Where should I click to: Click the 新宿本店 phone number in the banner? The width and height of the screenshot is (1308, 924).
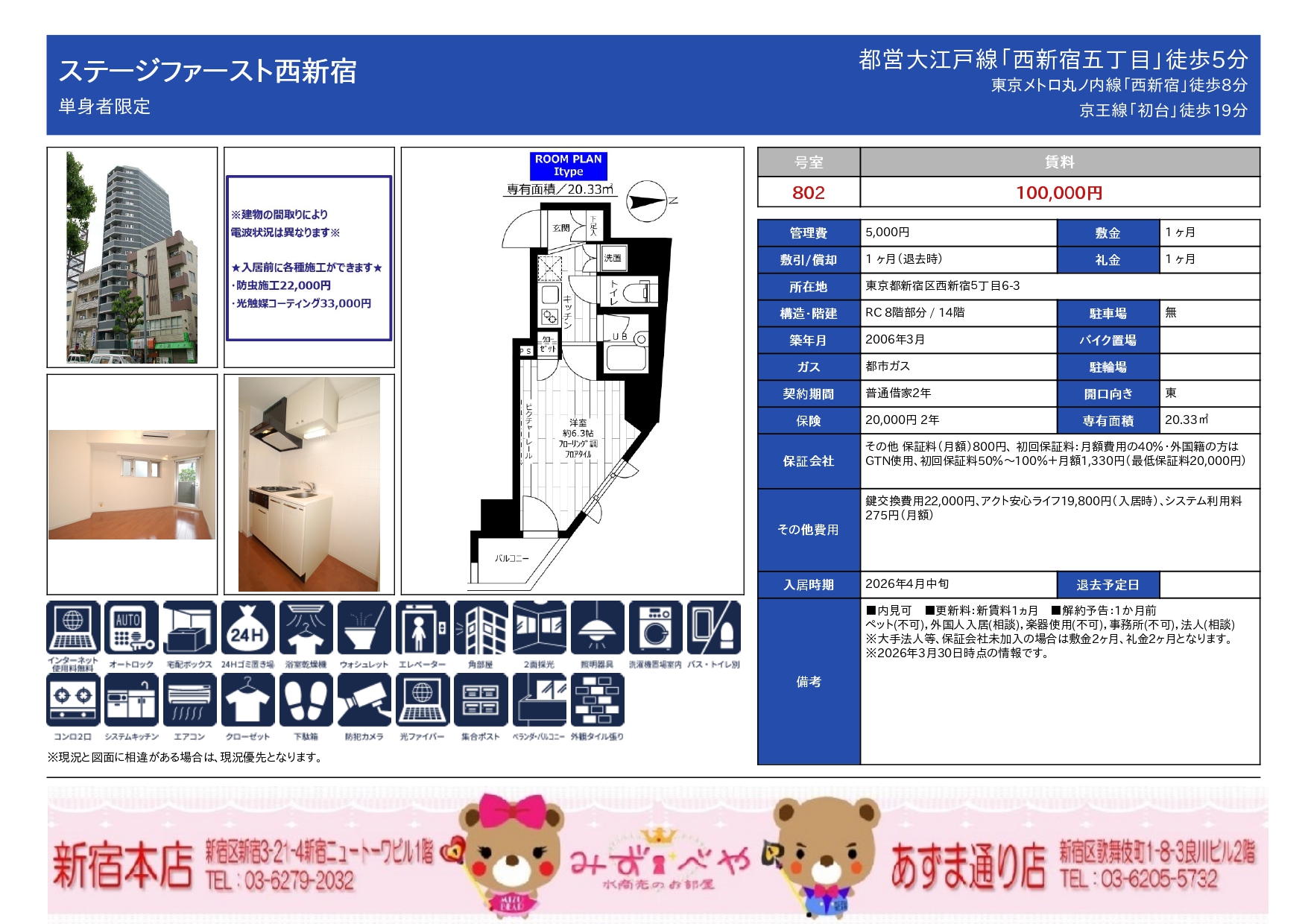point(280,882)
